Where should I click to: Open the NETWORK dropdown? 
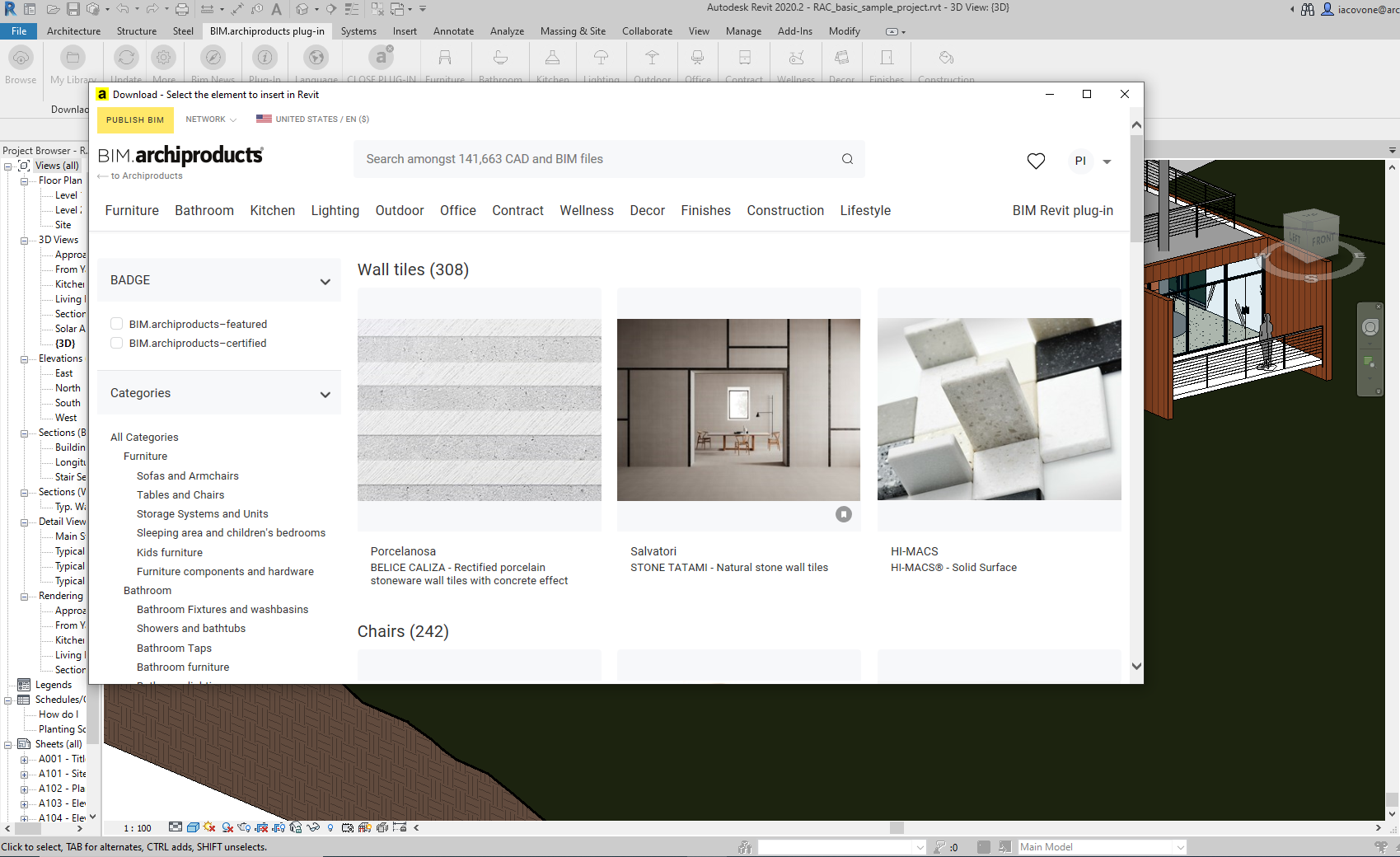(x=210, y=119)
